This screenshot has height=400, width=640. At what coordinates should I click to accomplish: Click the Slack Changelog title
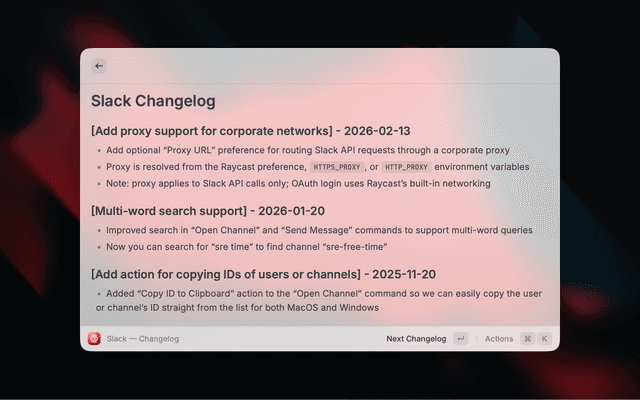click(x=153, y=101)
